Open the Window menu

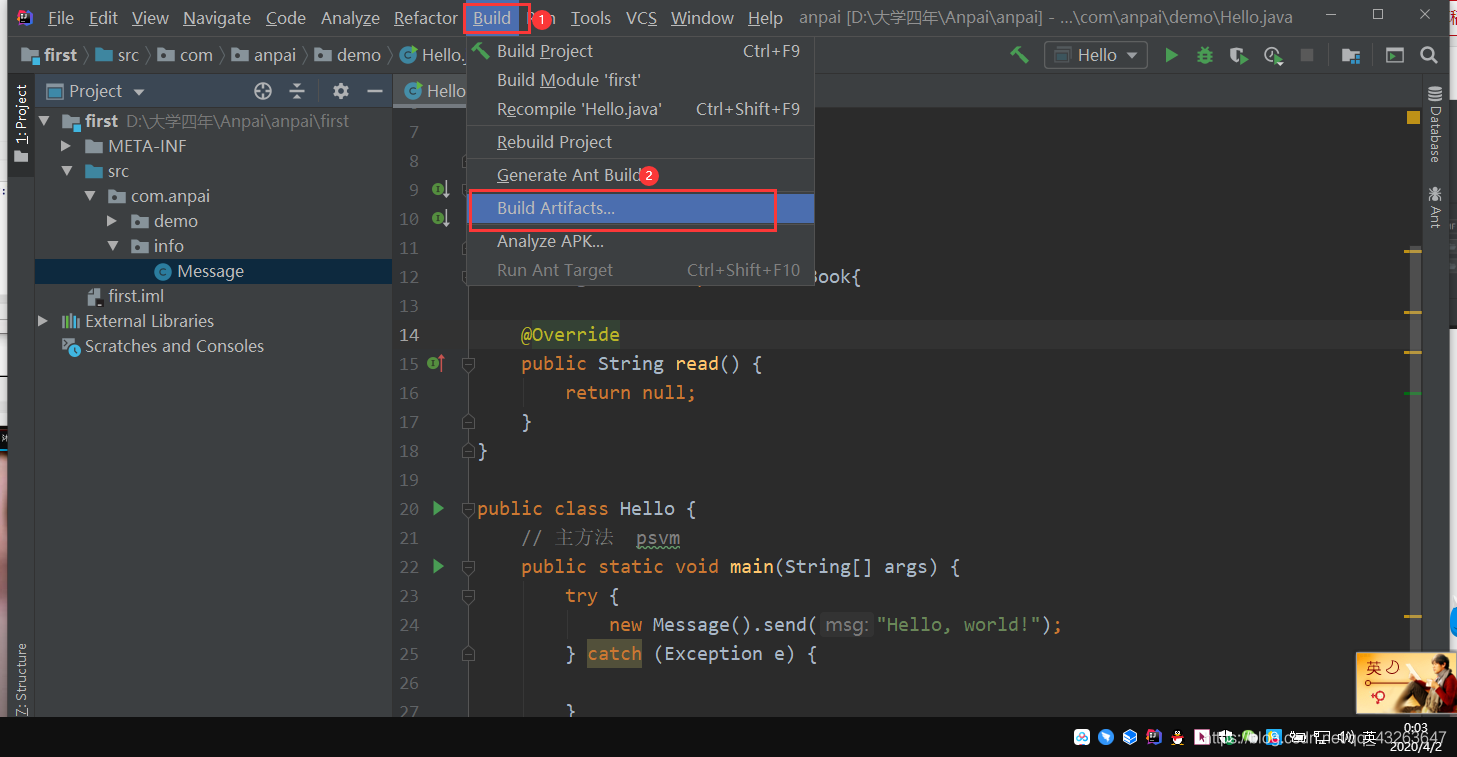coord(702,18)
